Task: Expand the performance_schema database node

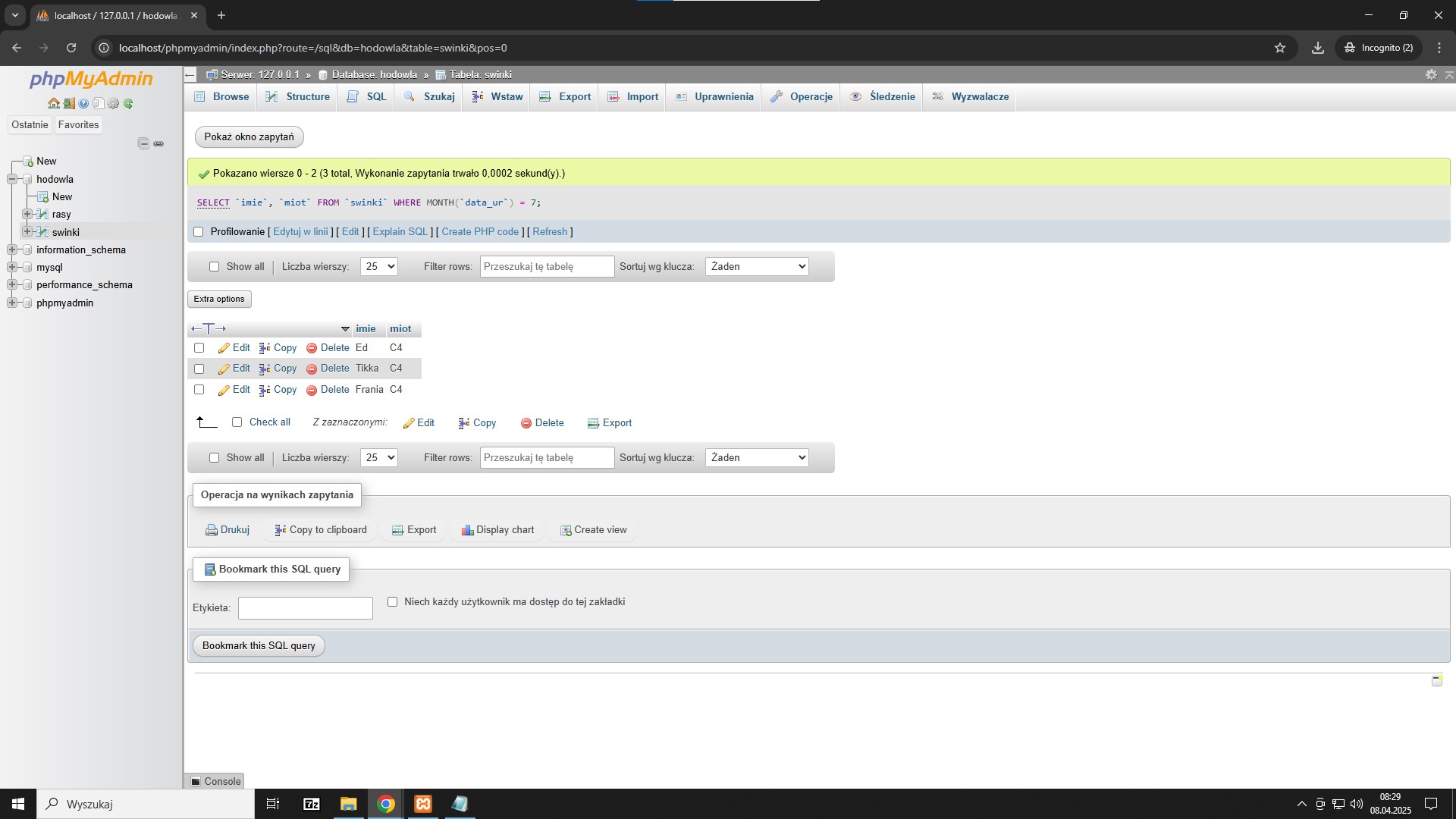Action: coord(11,285)
